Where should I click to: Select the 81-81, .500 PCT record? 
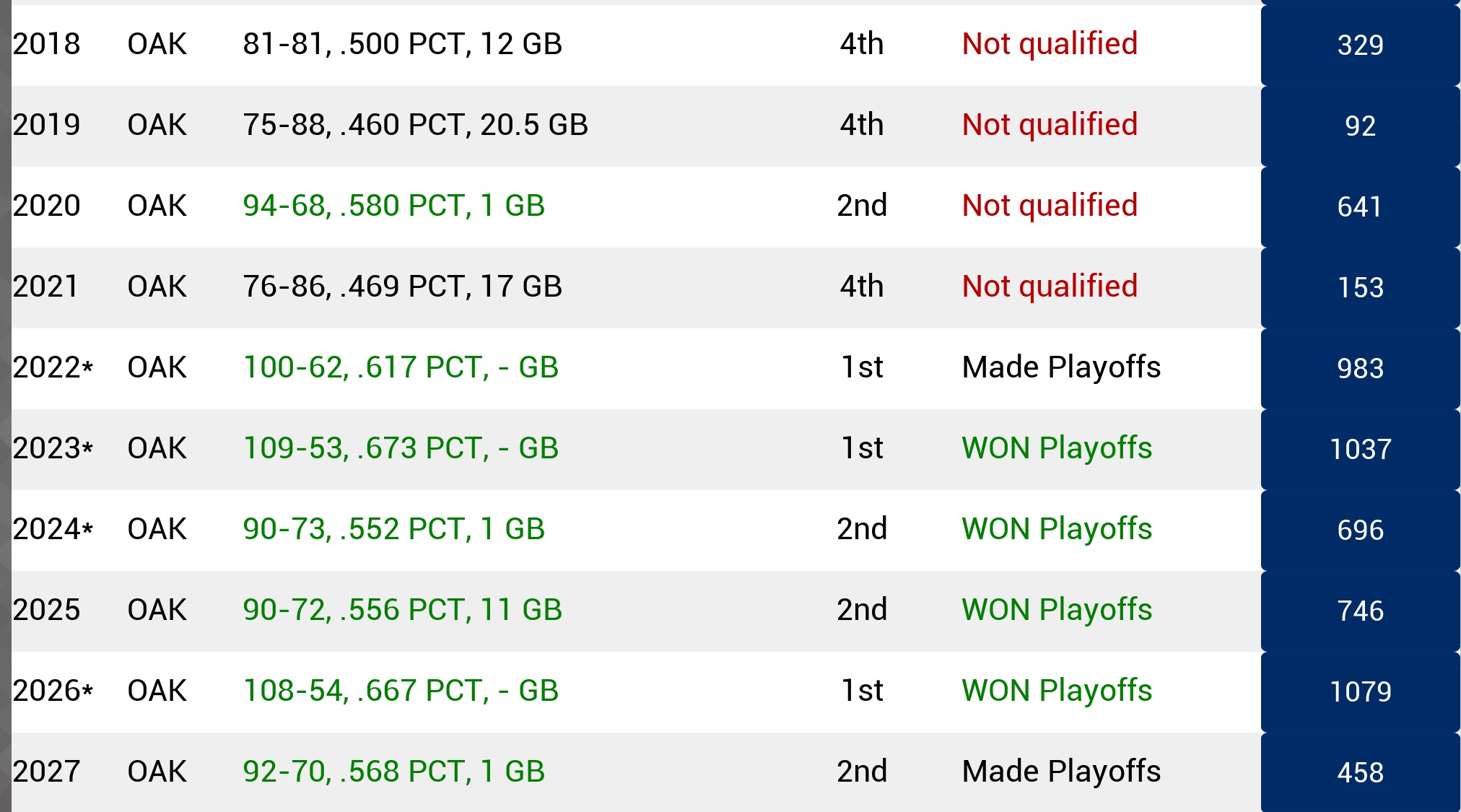[x=402, y=44]
